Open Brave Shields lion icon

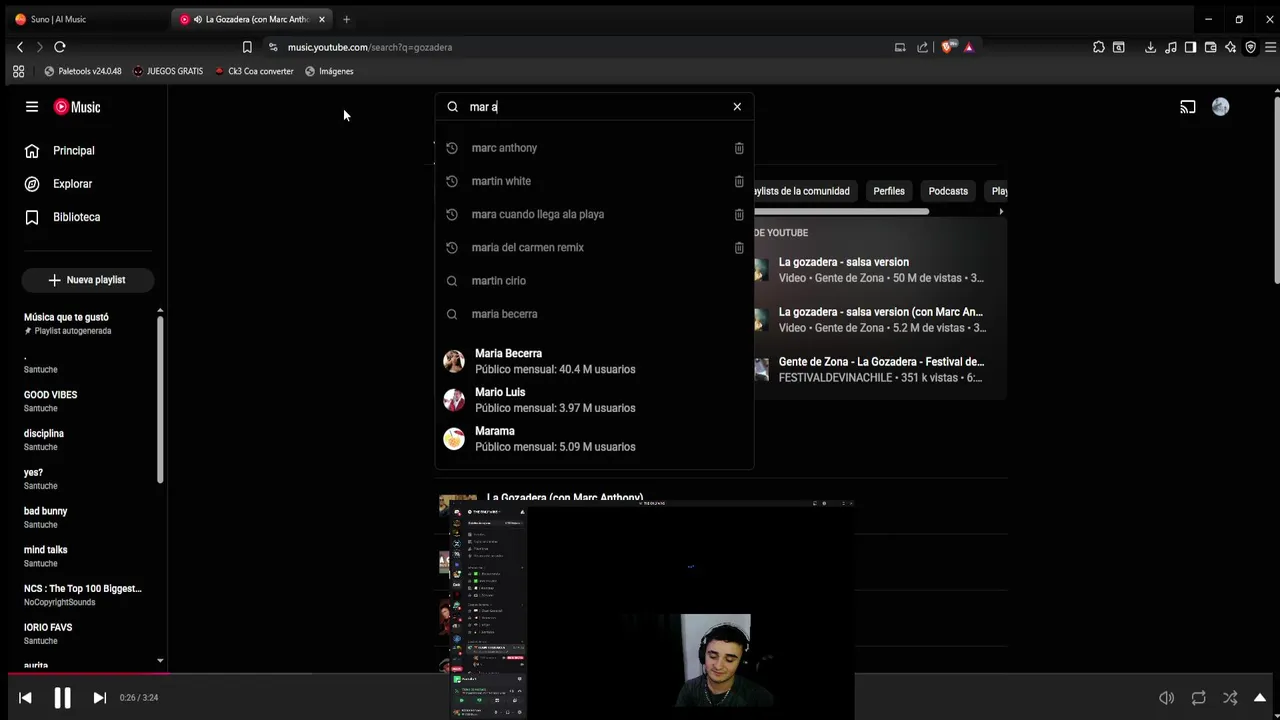tap(947, 47)
